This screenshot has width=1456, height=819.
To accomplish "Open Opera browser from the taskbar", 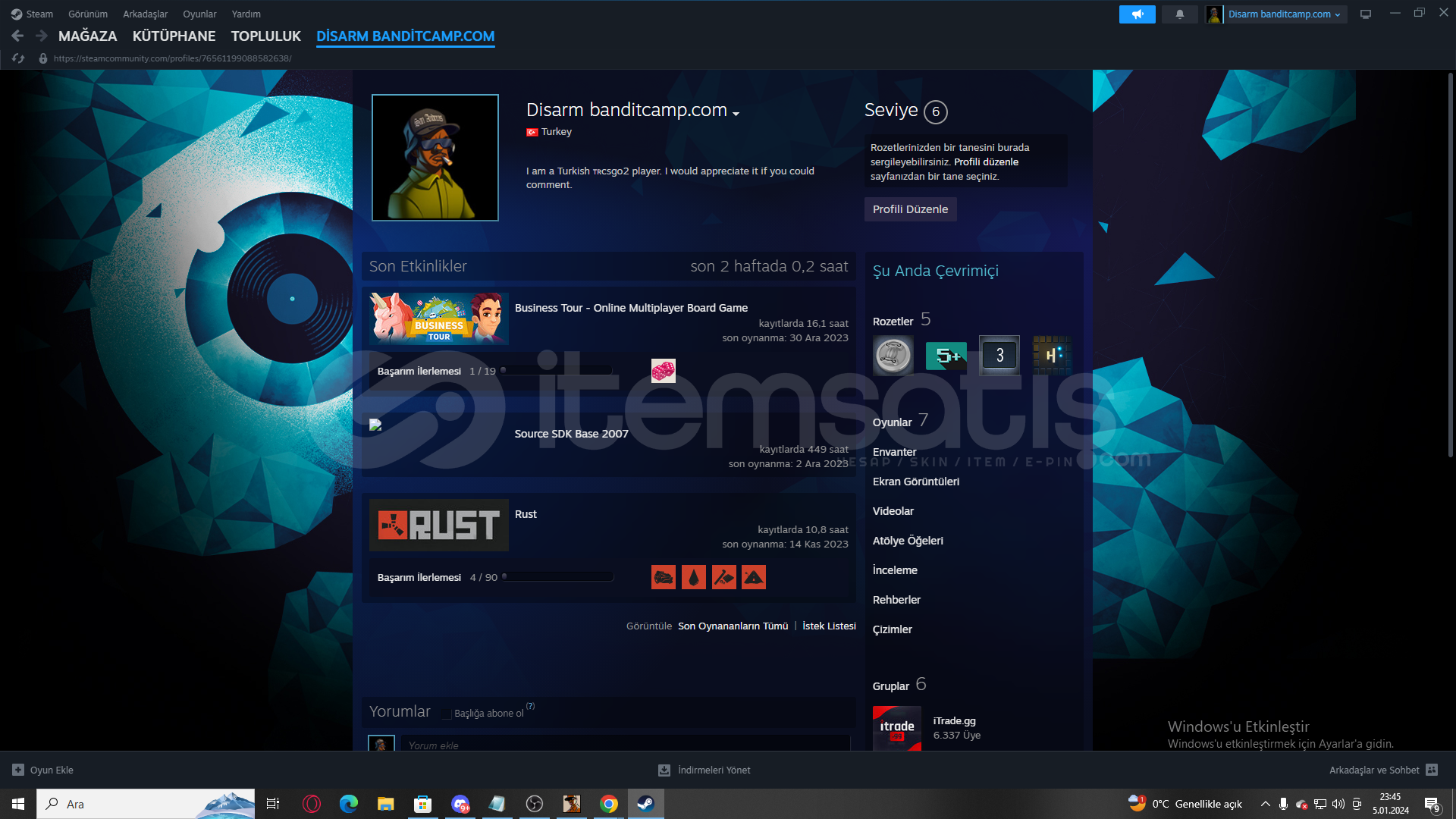I will [312, 804].
